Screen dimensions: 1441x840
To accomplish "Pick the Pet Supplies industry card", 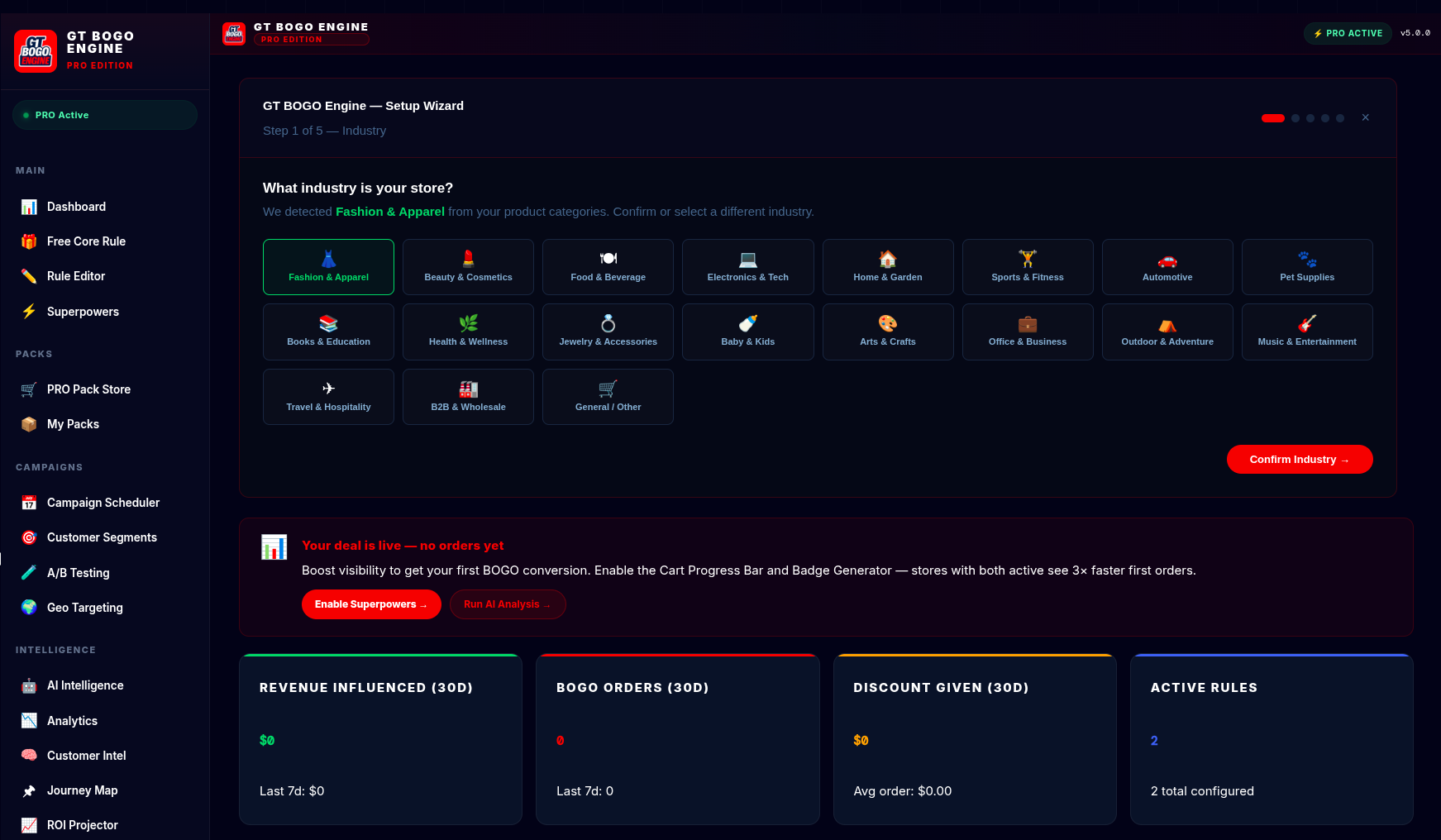I will [1307, 267].
